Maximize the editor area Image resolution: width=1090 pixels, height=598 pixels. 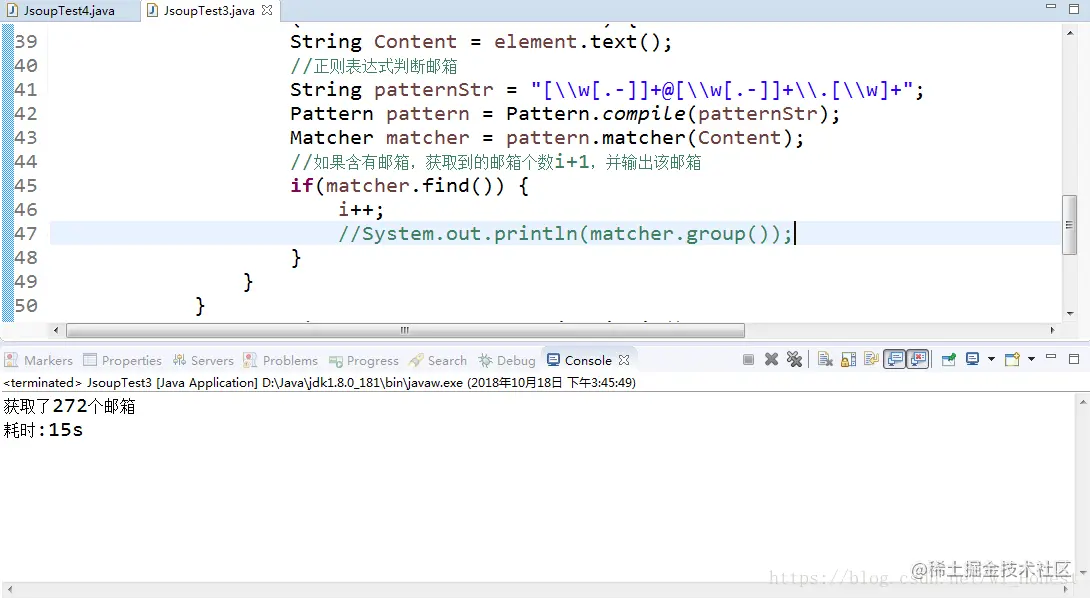coord(1074,8)
